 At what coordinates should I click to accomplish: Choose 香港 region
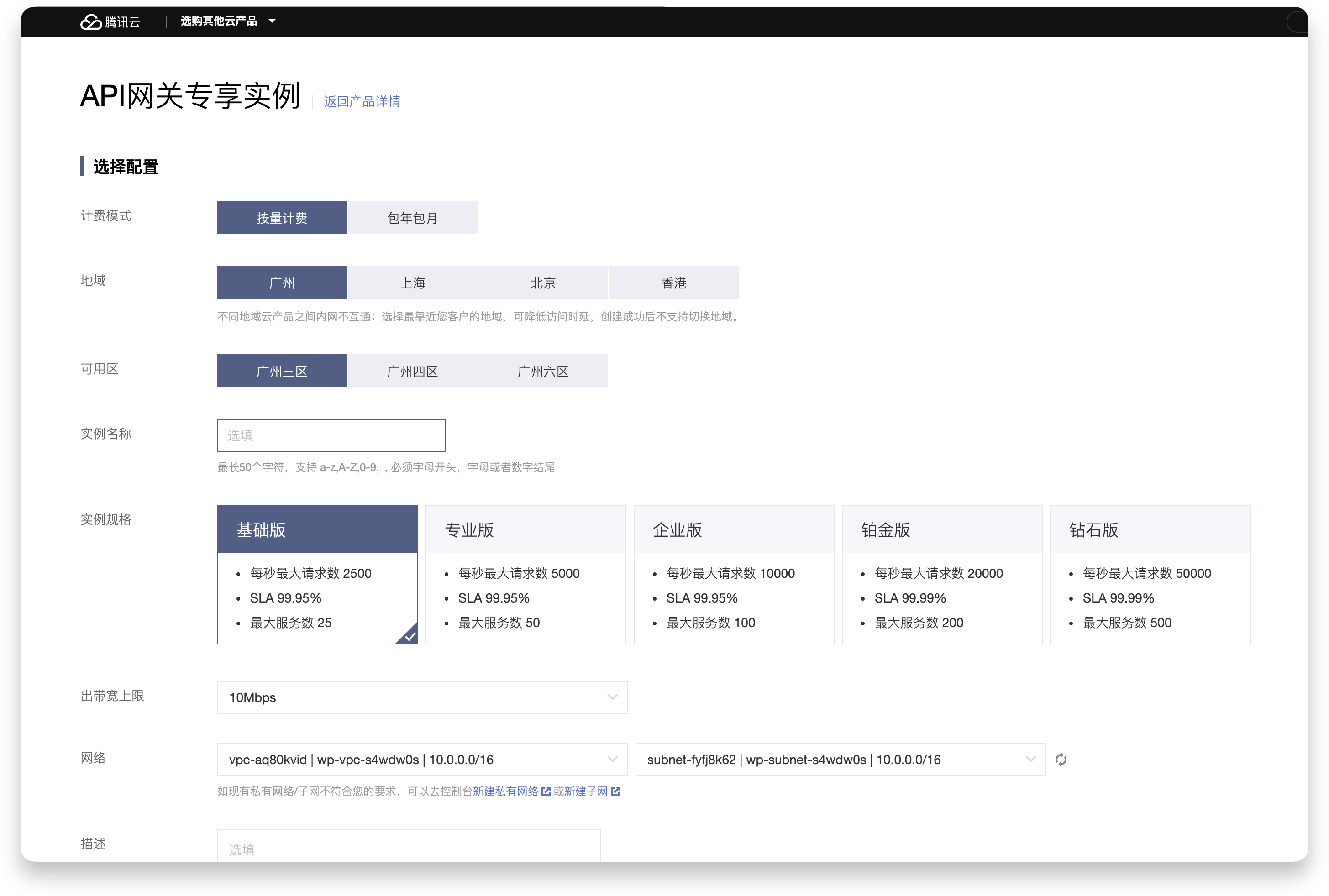click(673, 282)
